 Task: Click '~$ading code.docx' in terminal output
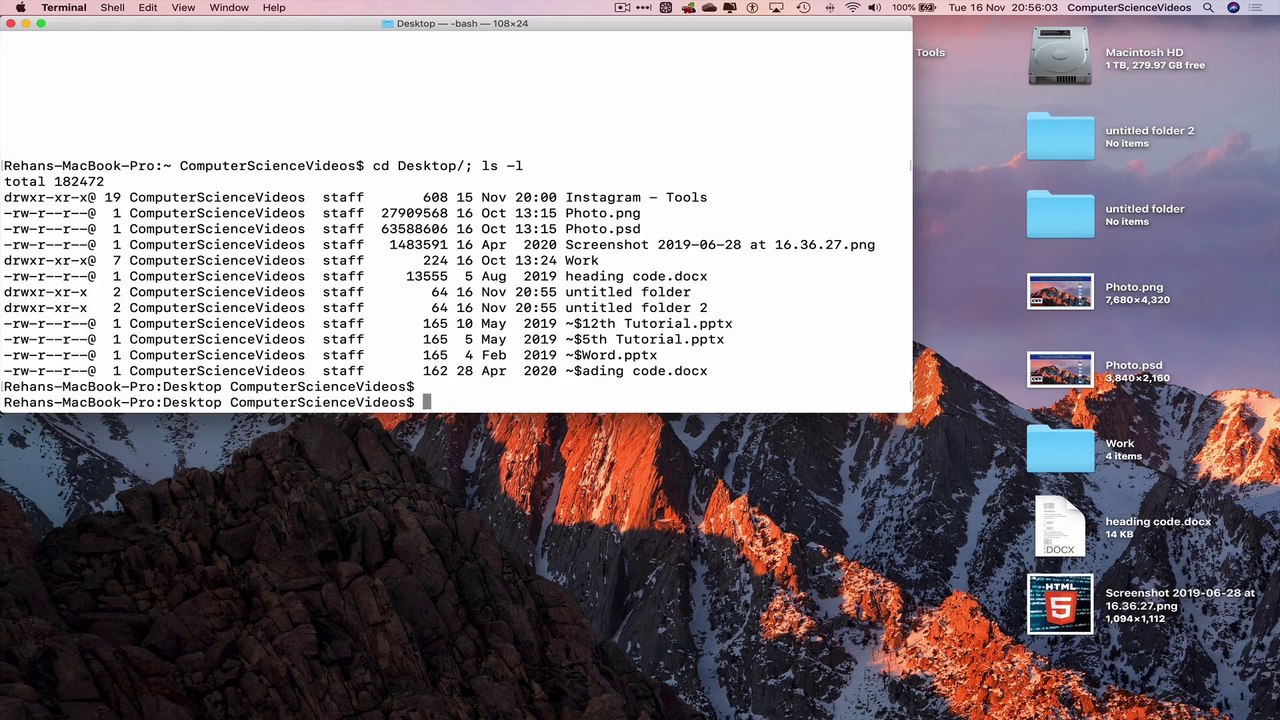pyautogui.click(x=636, y=371)
